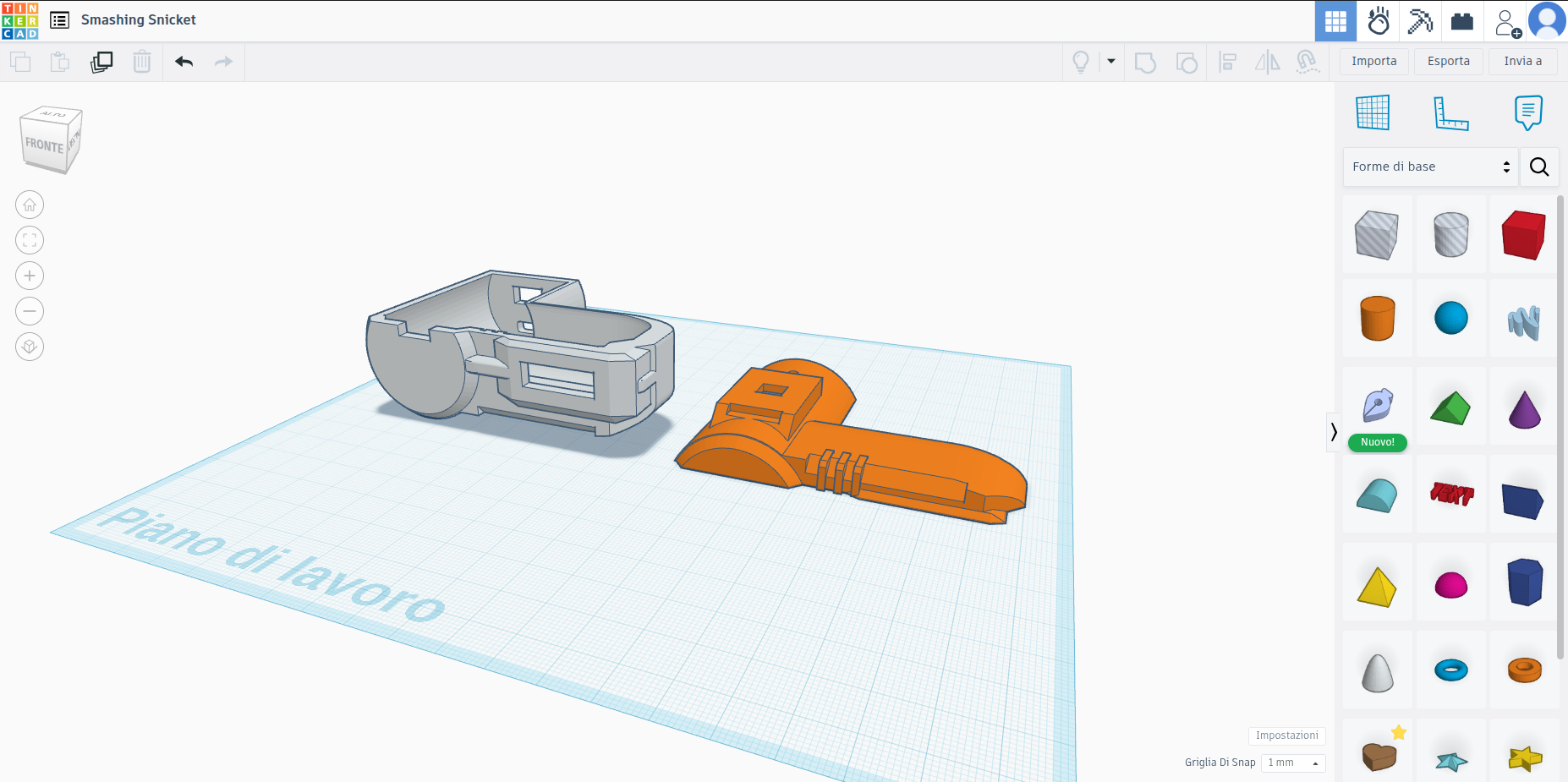
Task: Select the Workplane tool icon
Action: 1373,112
